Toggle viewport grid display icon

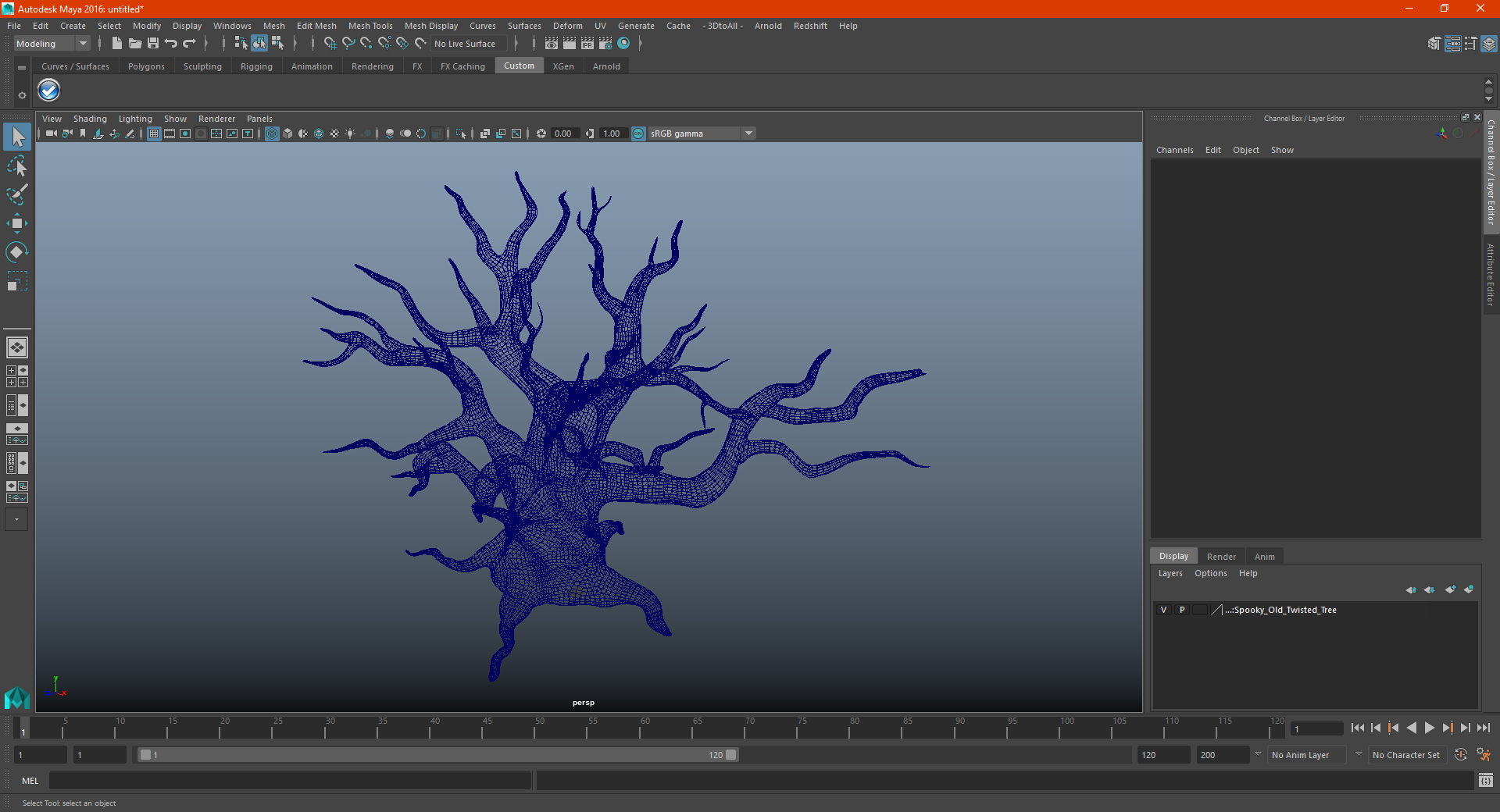tap(154, 134)
